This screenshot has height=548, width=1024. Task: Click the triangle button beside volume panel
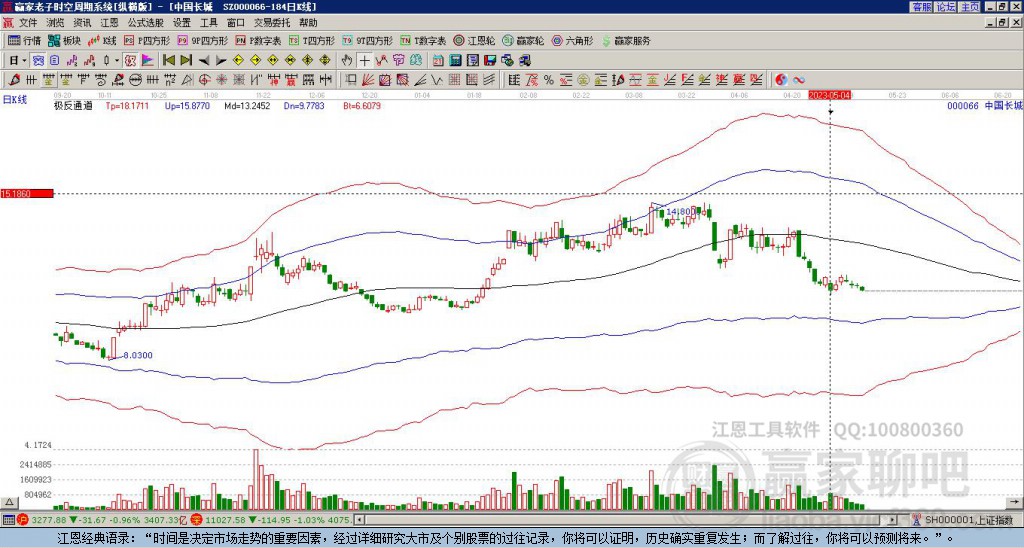click(x=9, y=503)
